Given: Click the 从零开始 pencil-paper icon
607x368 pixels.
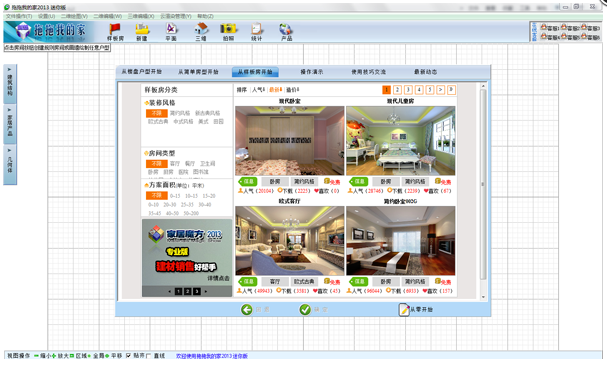Looking at the screenshot, I should (x=404, y=310).
